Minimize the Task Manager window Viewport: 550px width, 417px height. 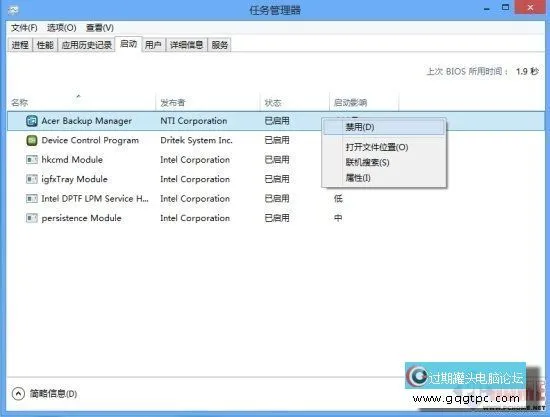pos(487,8)
